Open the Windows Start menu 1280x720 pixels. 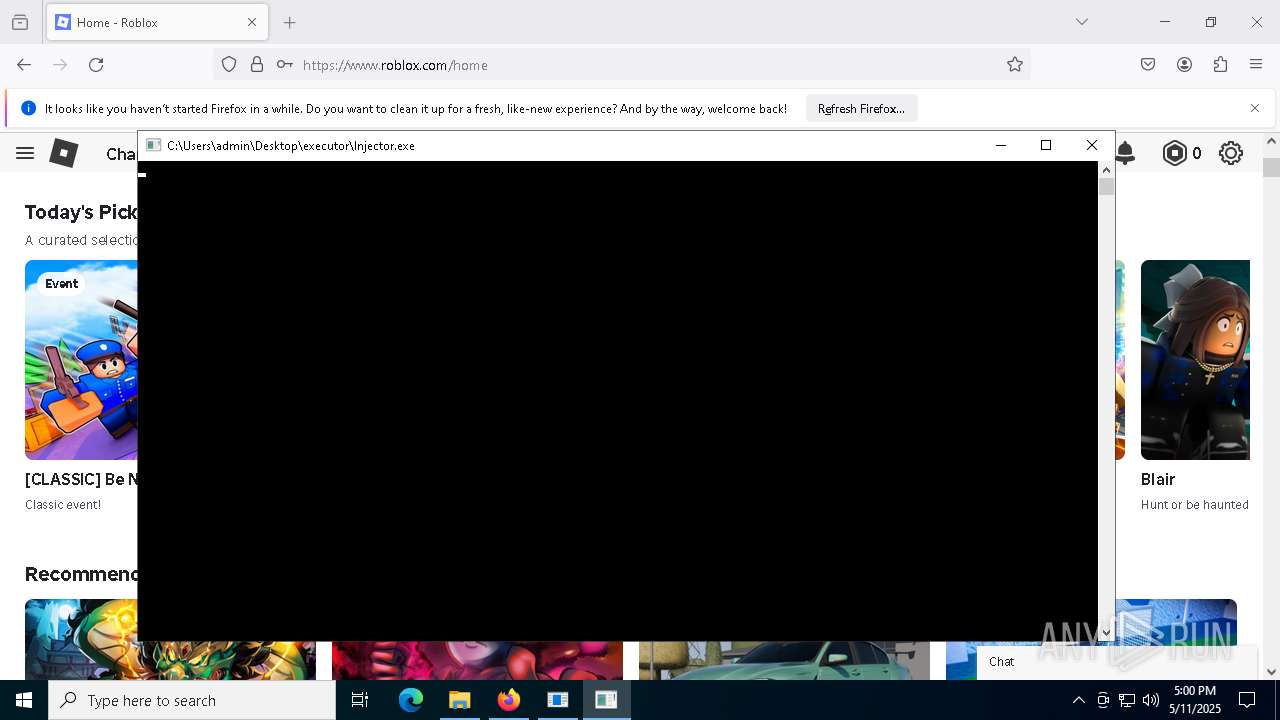coord(24,700)
